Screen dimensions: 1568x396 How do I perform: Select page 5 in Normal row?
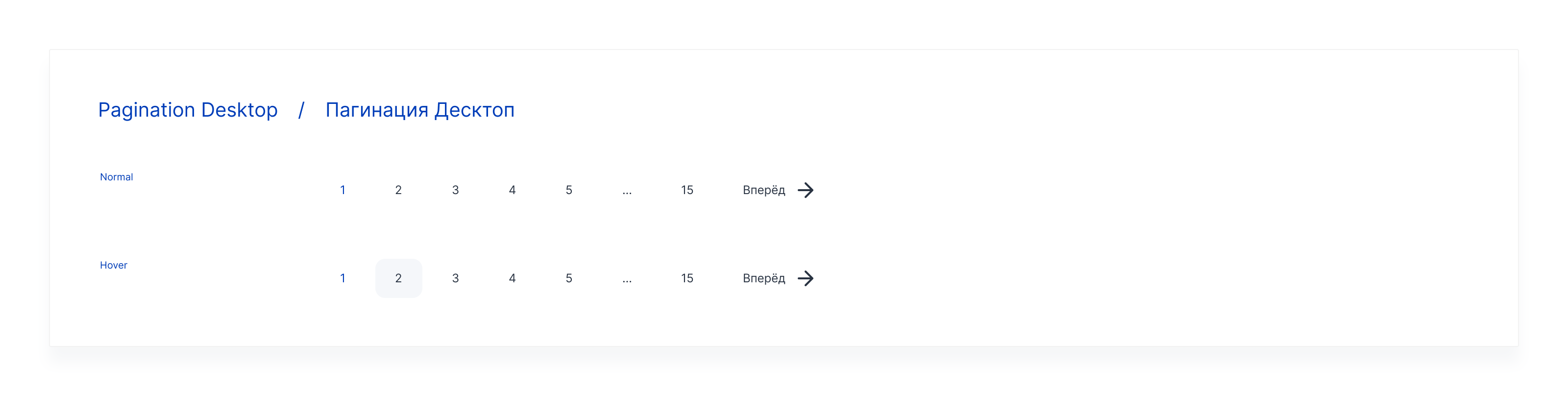[x=569, y=190]
